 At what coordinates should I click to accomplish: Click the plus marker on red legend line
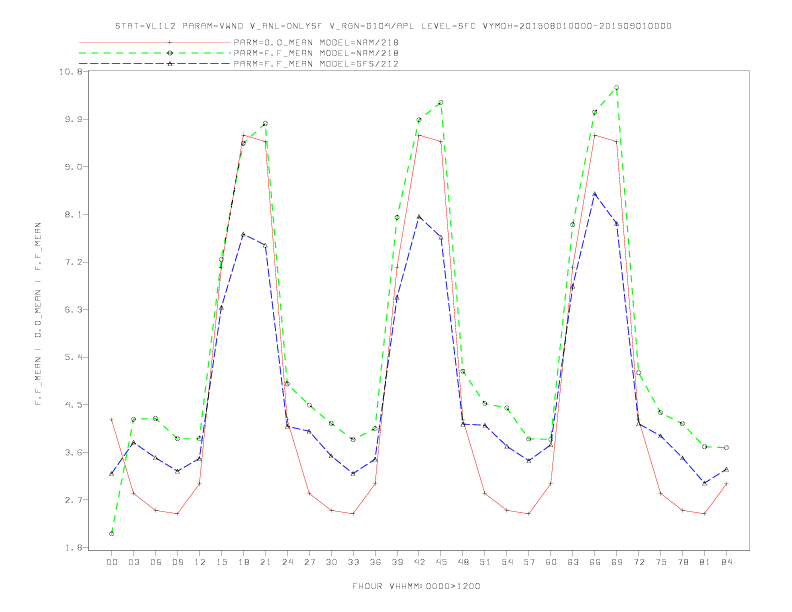[170, 42]
